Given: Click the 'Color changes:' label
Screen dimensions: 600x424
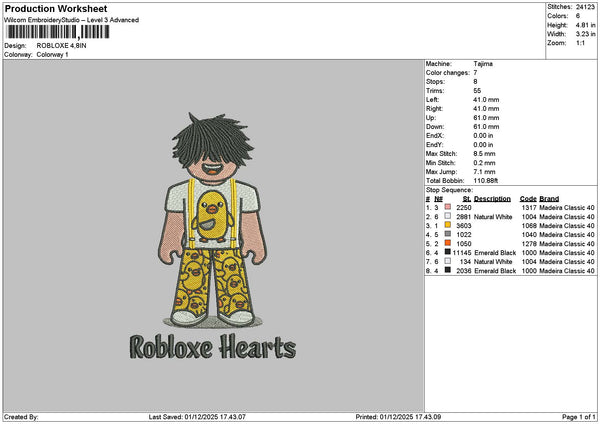Looking at the screenshot, I should tap(448, 73).
